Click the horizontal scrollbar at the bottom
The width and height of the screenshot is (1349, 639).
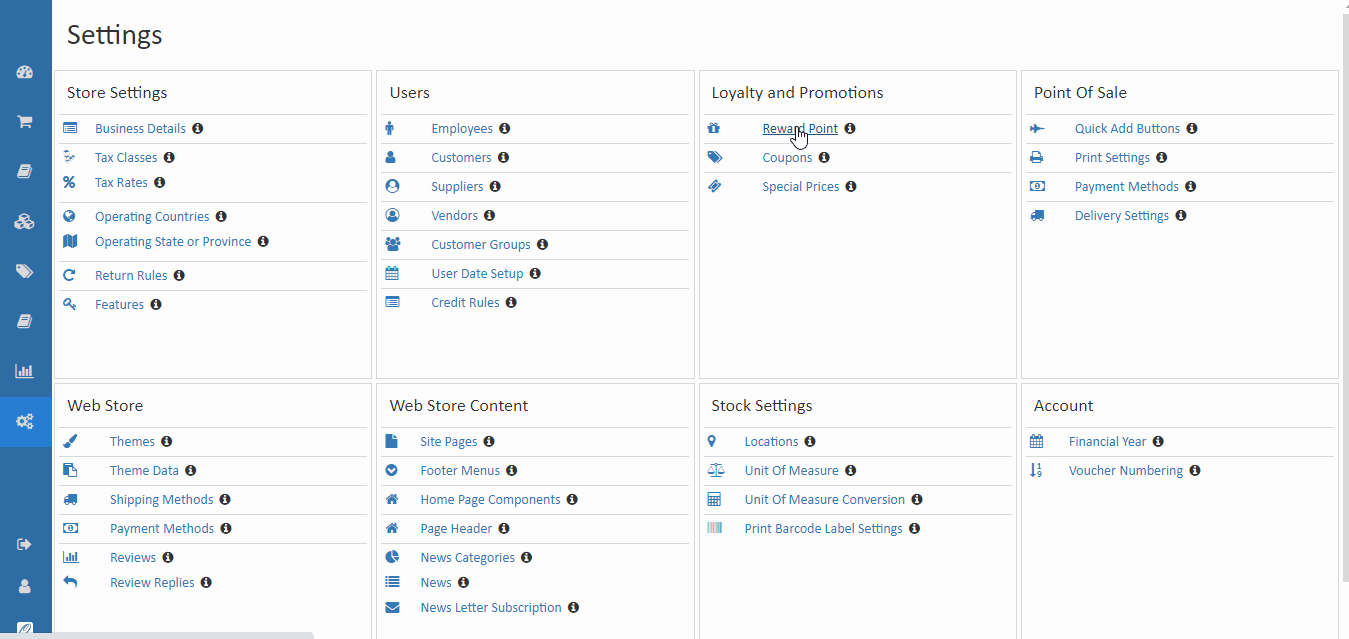click(x=157, y=635)
